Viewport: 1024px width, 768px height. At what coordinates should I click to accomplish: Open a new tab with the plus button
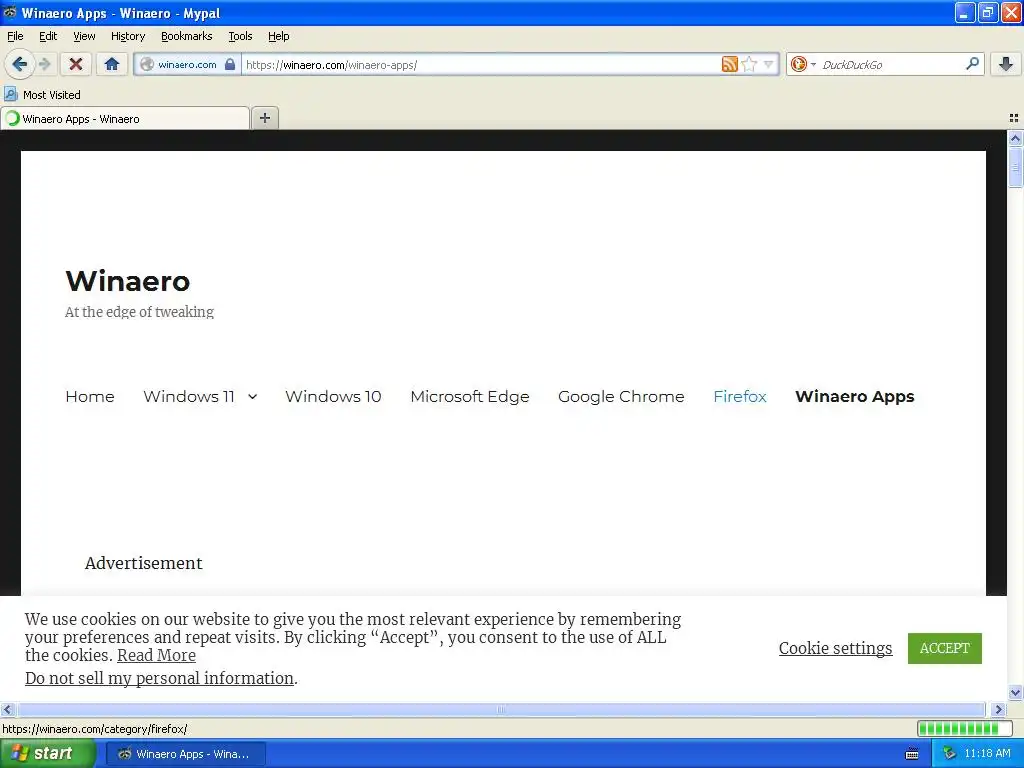tap(264, 118)
